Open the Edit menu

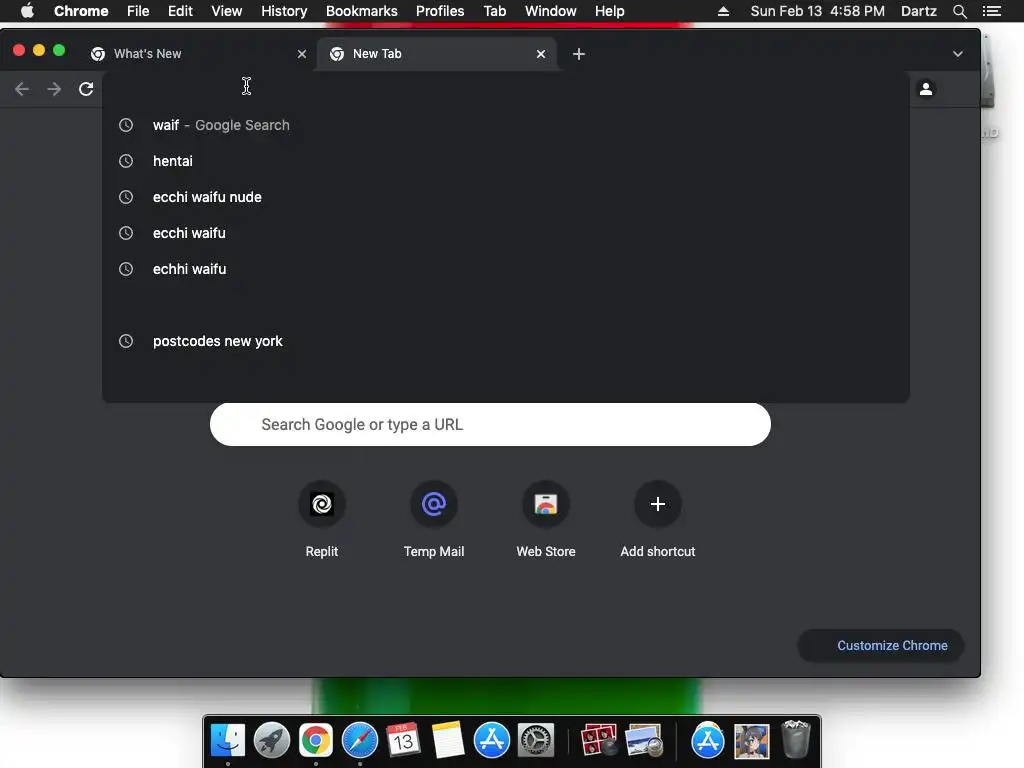(180, 11)
